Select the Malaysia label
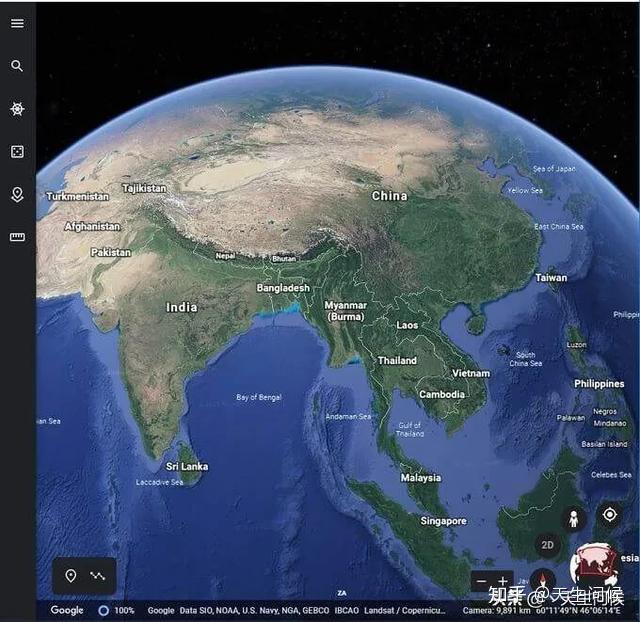 pos(421,478)
